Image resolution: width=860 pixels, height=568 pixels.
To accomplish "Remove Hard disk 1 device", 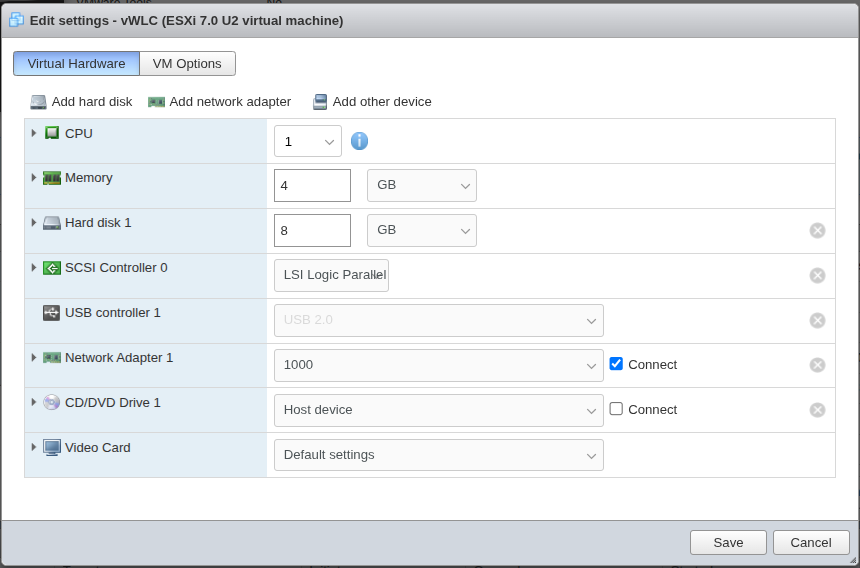I will 817,231.
